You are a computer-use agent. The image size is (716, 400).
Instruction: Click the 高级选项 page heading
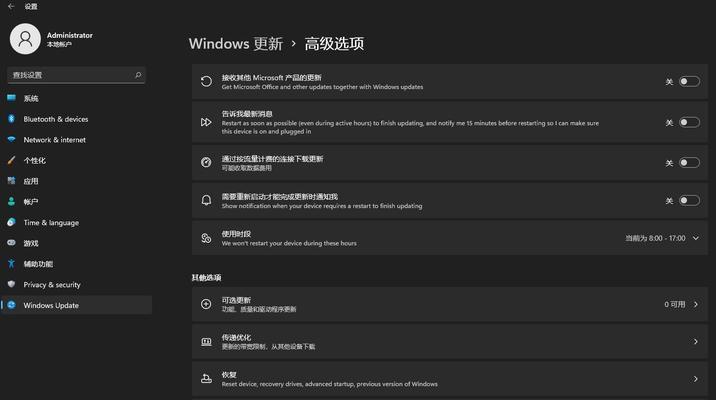[x=334, y=44]
